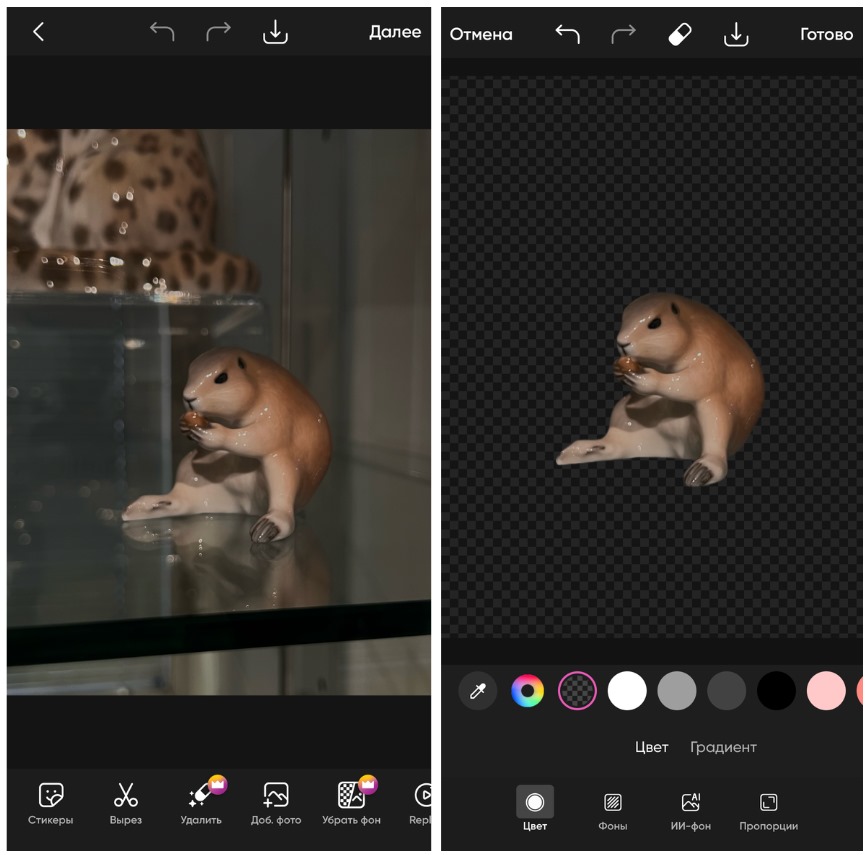The width and height of the screenshot is (867, 855).
Task: Switch to the Градиент tab
Action: 723,747
